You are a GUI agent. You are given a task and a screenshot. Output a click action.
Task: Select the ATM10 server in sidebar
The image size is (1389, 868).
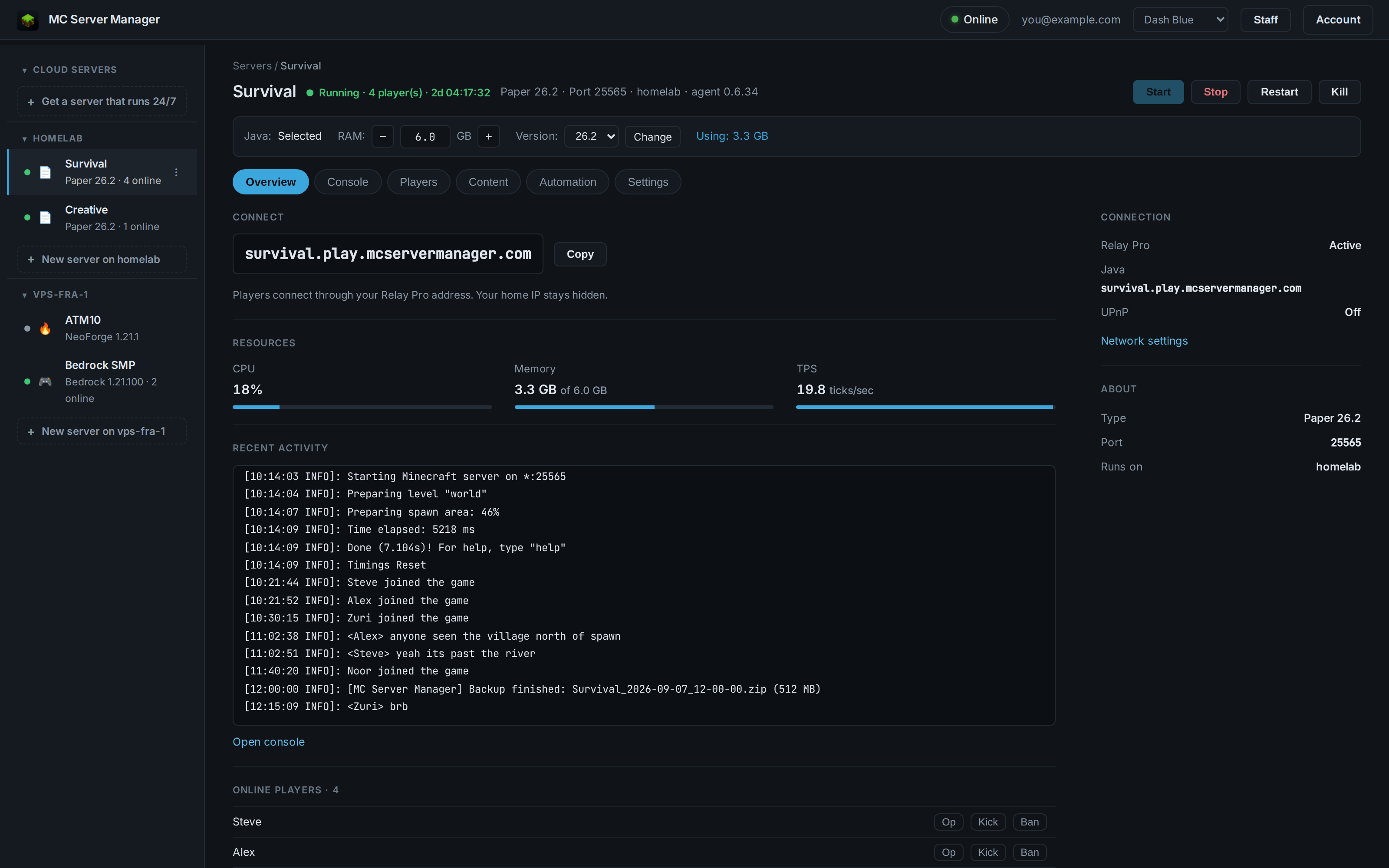[102, 329]
